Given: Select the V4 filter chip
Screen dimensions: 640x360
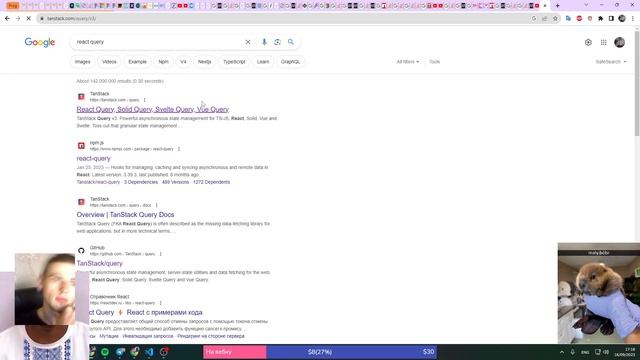Looking at the screenshot, I should pos(183,62).
